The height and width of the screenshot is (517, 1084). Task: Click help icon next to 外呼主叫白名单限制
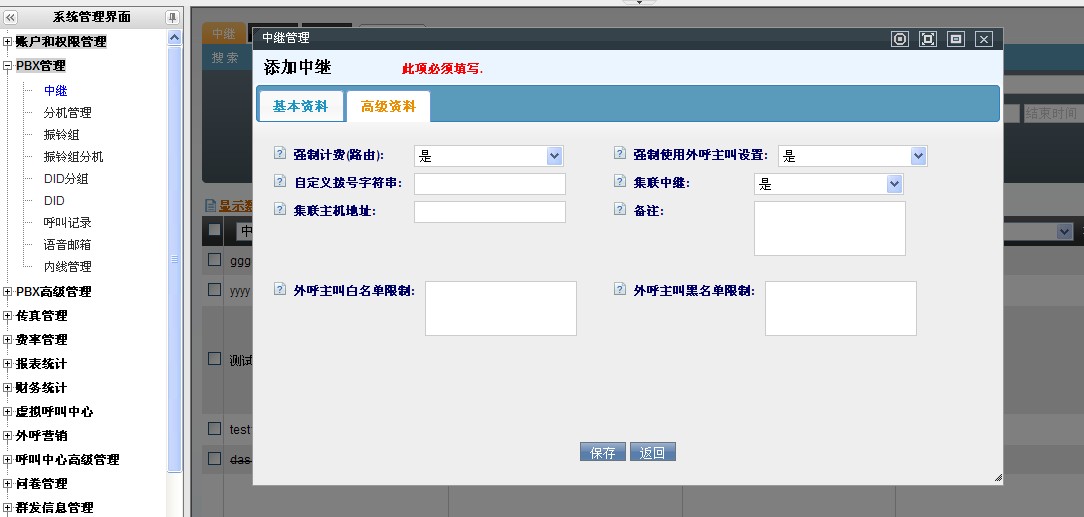pos(280,289)
